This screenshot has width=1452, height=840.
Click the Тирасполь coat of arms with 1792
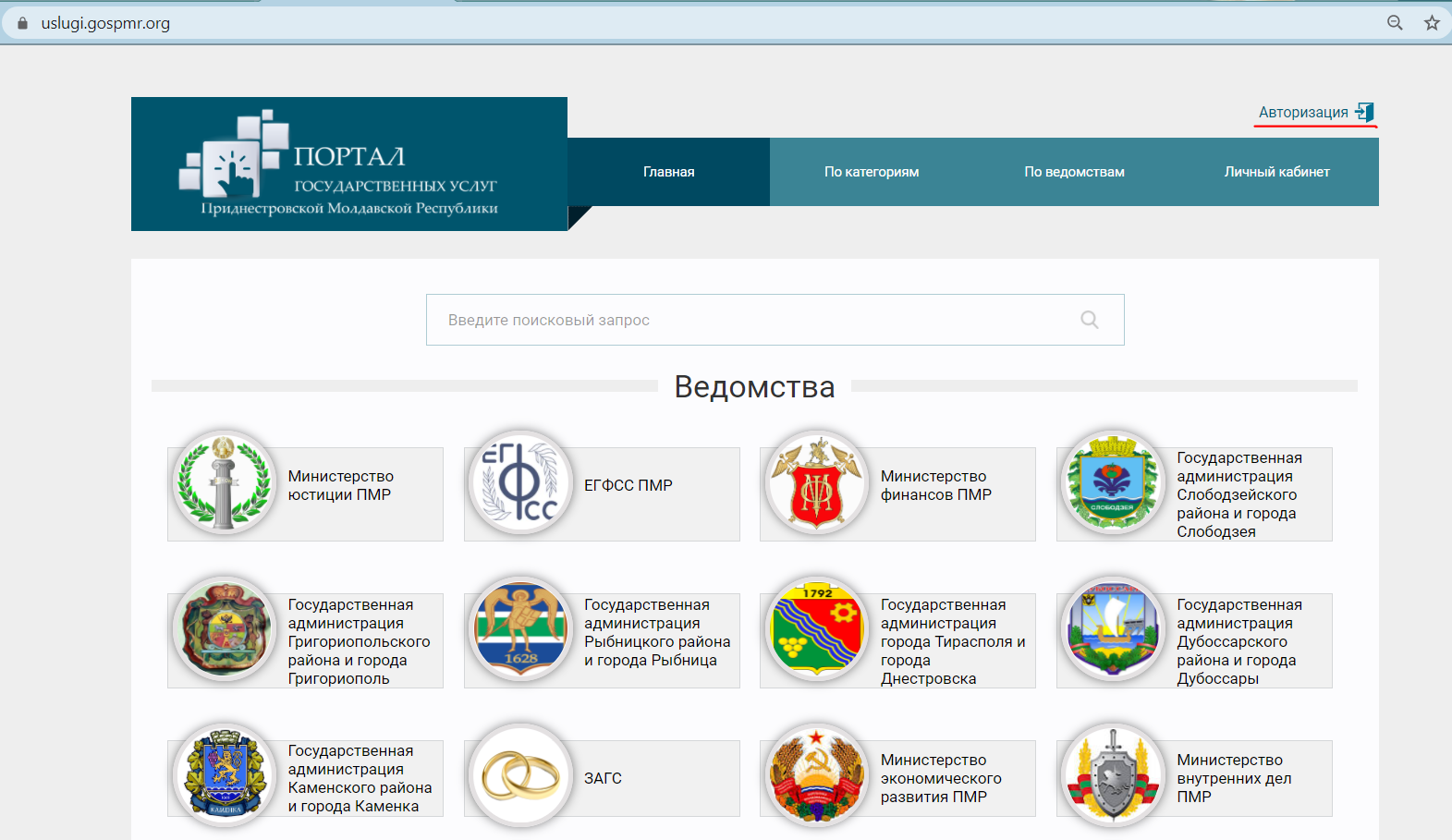click(817, 630)
